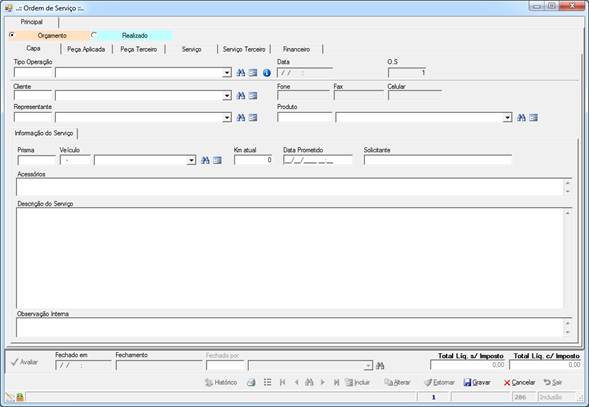Click the binoculars search icon beside Cliente
The height and width of the screenshot is (407, 589).
[241, 95]
